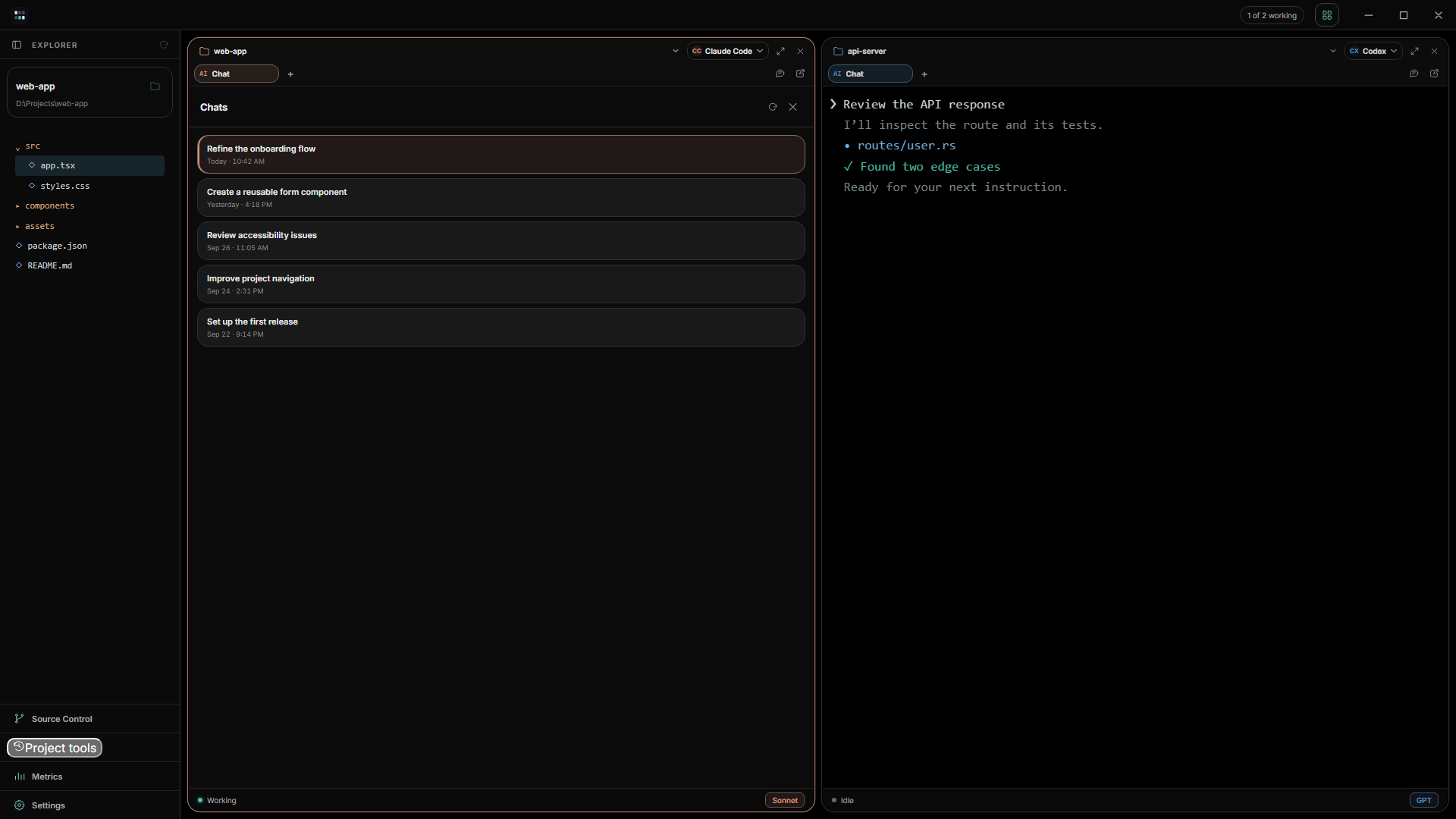This screenshot has width=1456, height=819.
Task: Collapse the src folder
Action: coord(27,146)
